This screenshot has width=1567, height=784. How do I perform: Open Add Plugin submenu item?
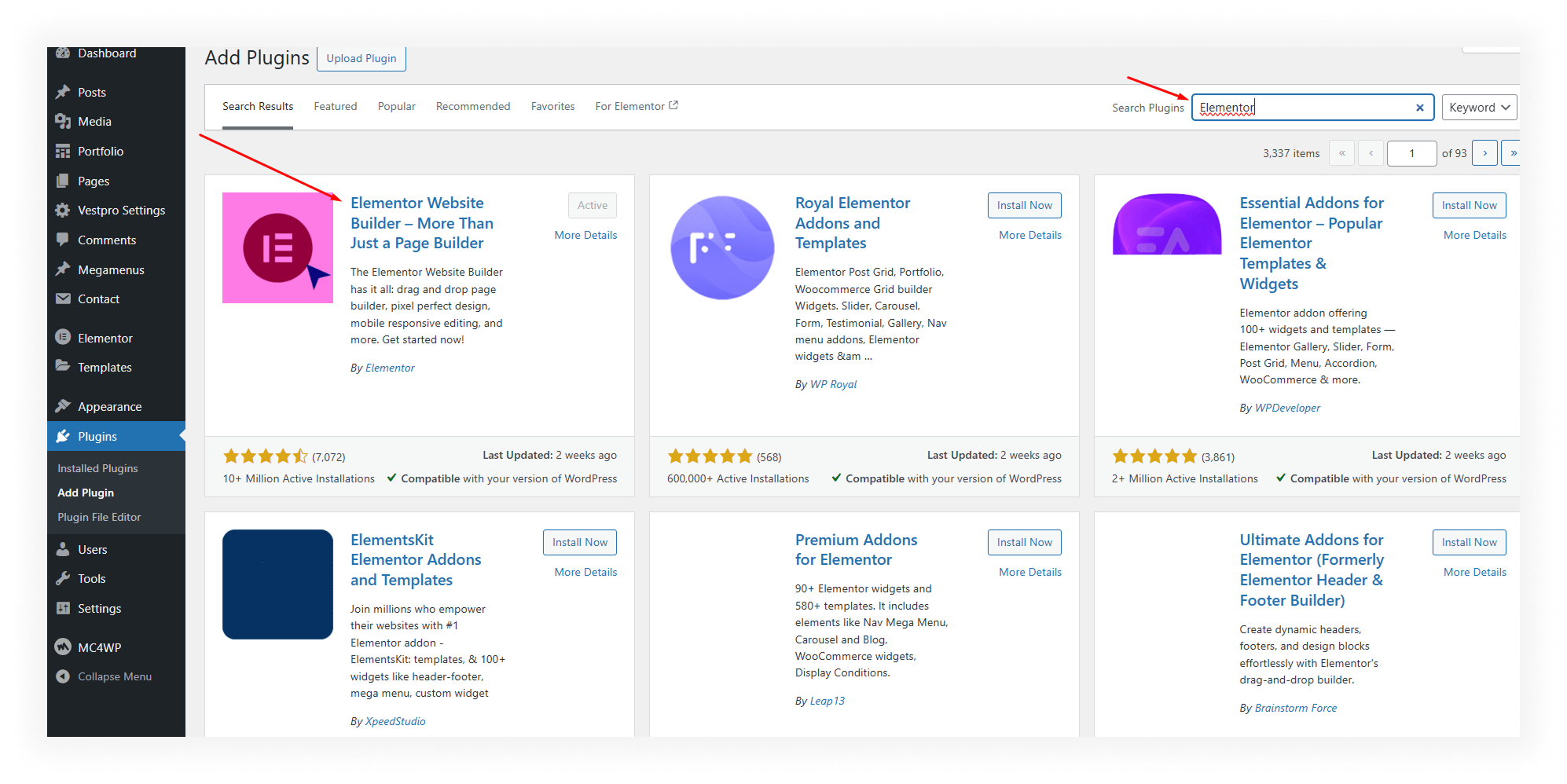coord(86,493)
